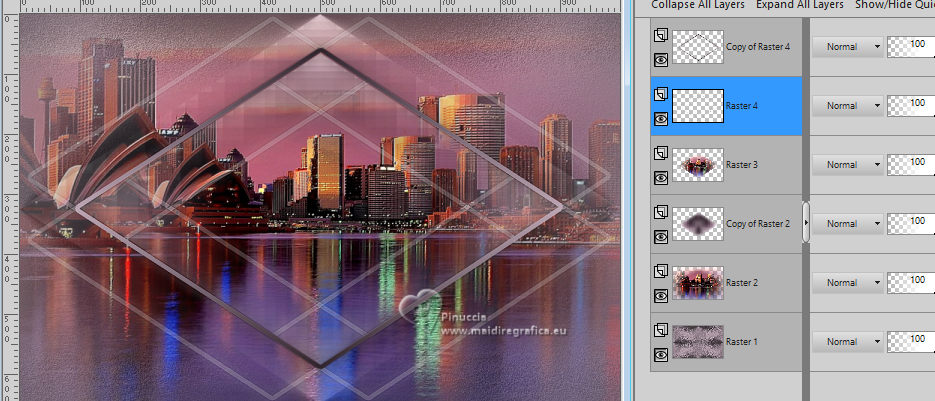
Task: Hide the Copy of Raster 4 layer
Action: (x=660, y=60)
